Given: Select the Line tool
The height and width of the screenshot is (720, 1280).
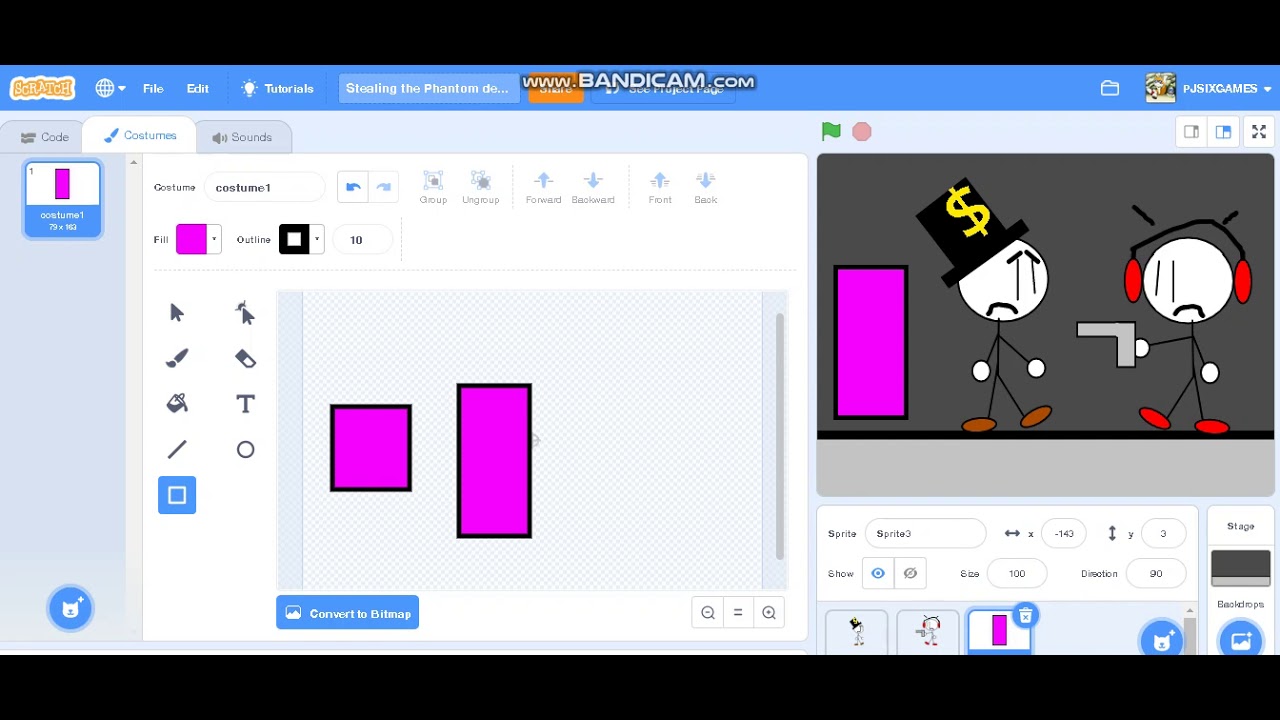Looking at the screenshot, I should pos(177,449).
